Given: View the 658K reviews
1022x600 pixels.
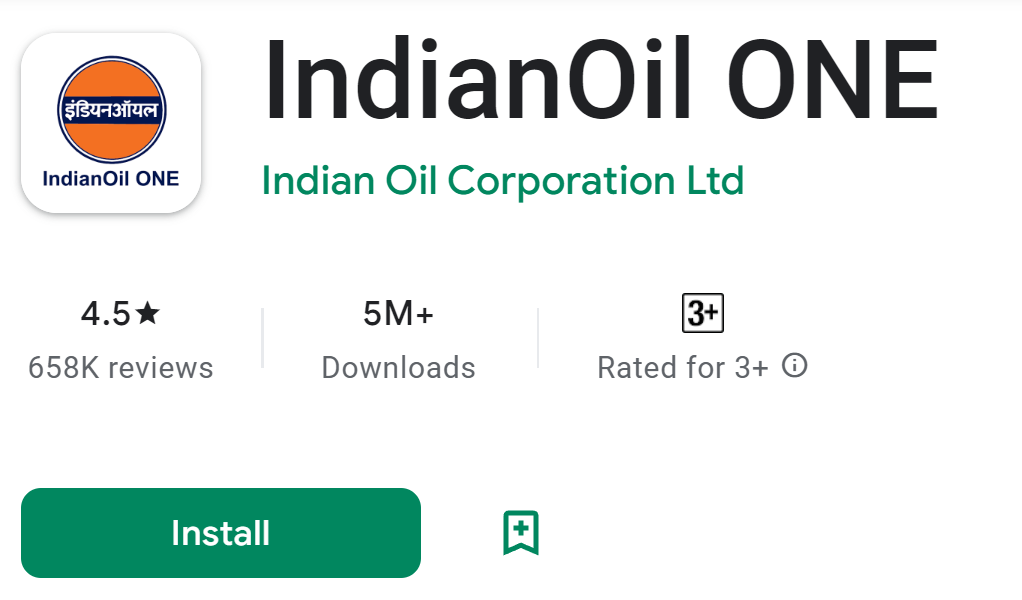Looking at the screenshot, I should [121, 368].
